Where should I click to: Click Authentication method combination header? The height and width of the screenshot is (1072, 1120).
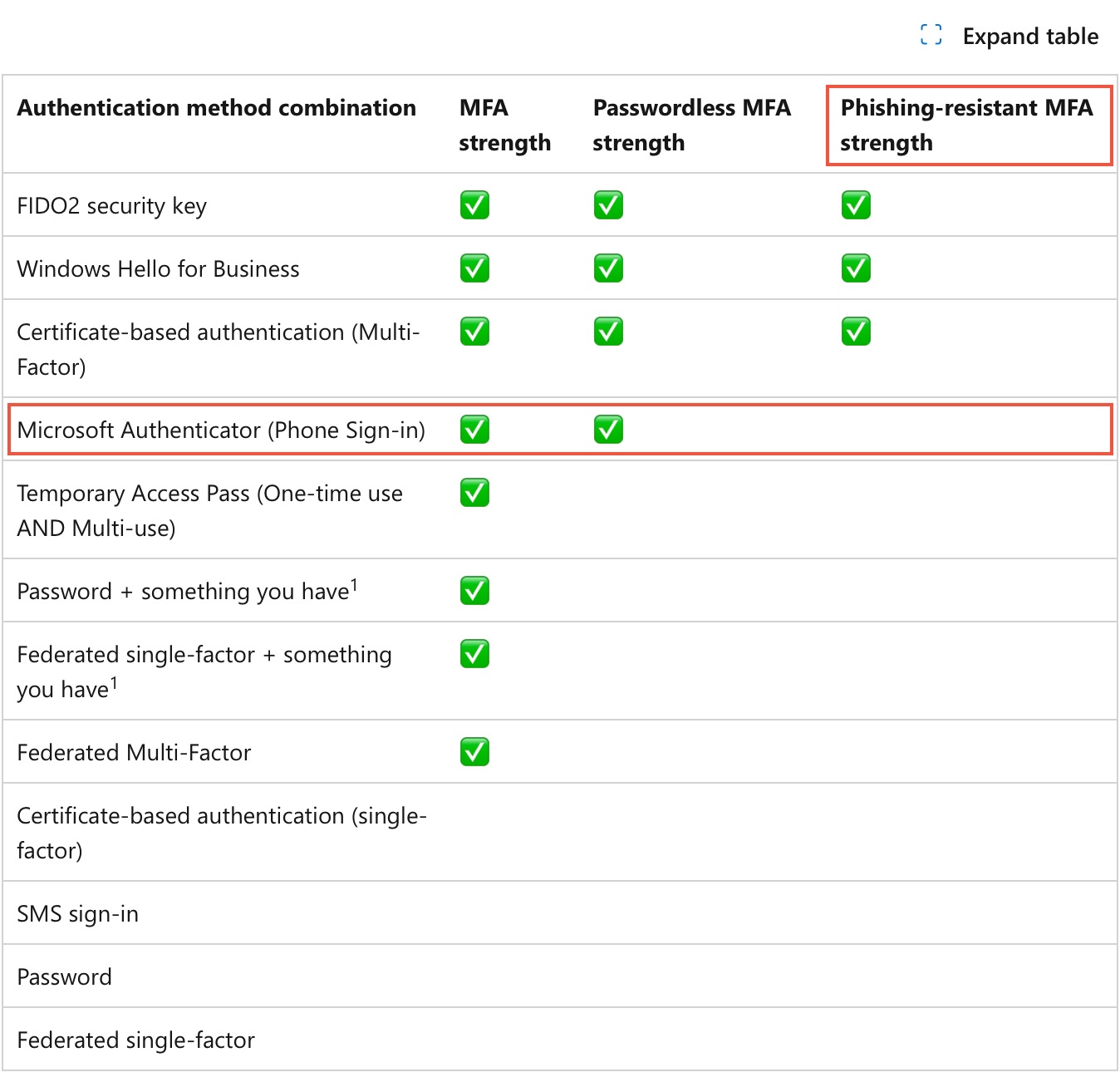pos(216,108)
